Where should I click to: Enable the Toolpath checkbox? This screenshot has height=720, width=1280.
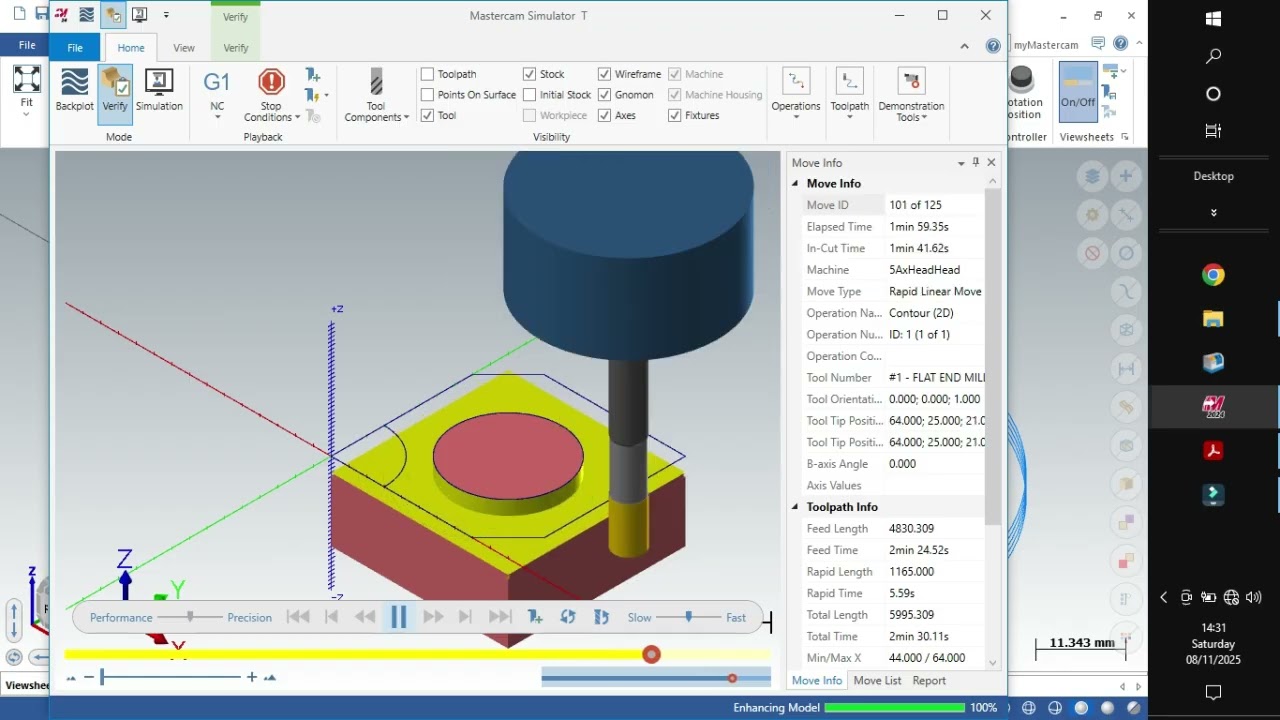click(427, 74)
